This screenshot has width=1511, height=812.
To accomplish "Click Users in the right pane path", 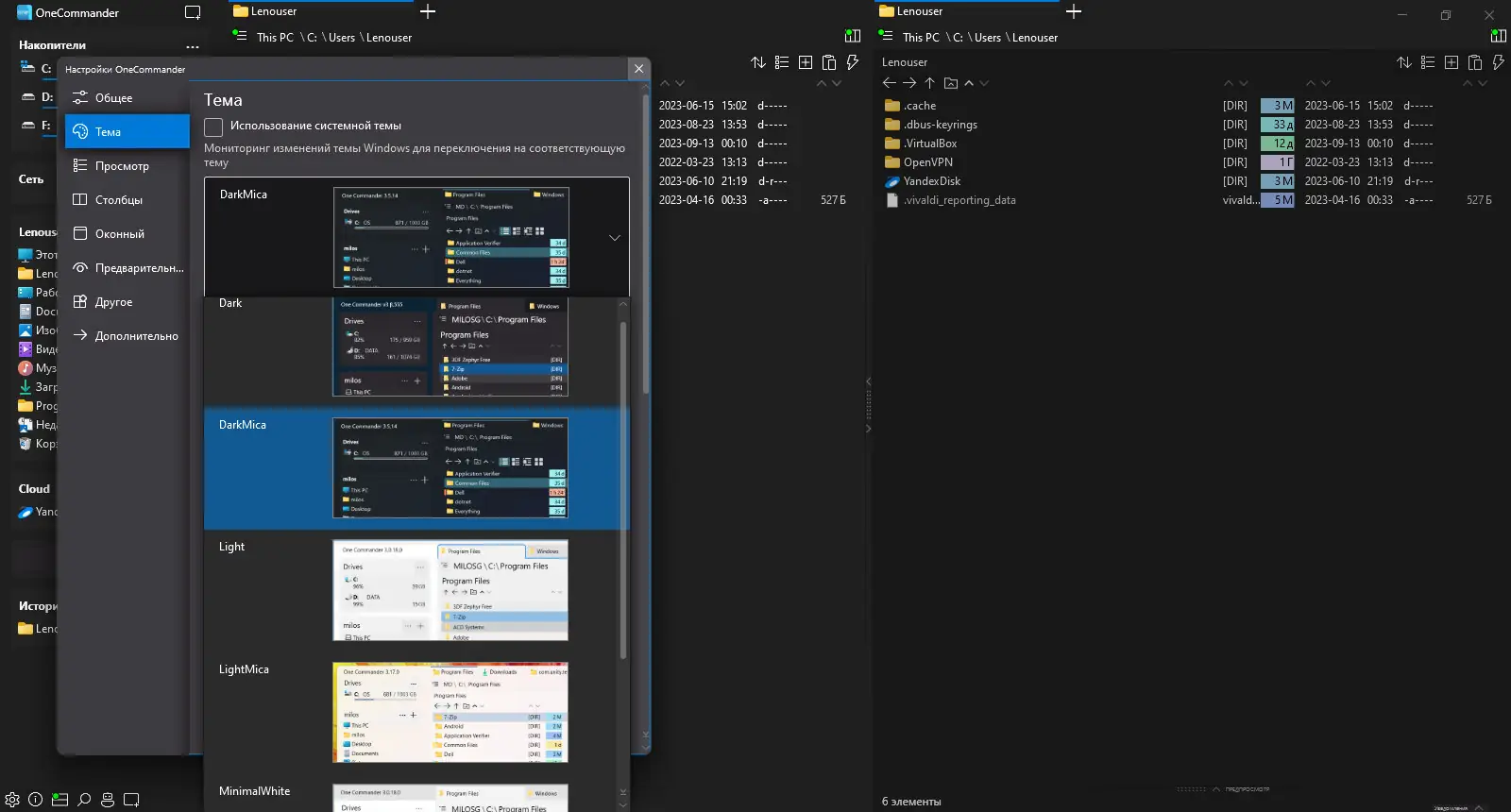I will [988, 38].
